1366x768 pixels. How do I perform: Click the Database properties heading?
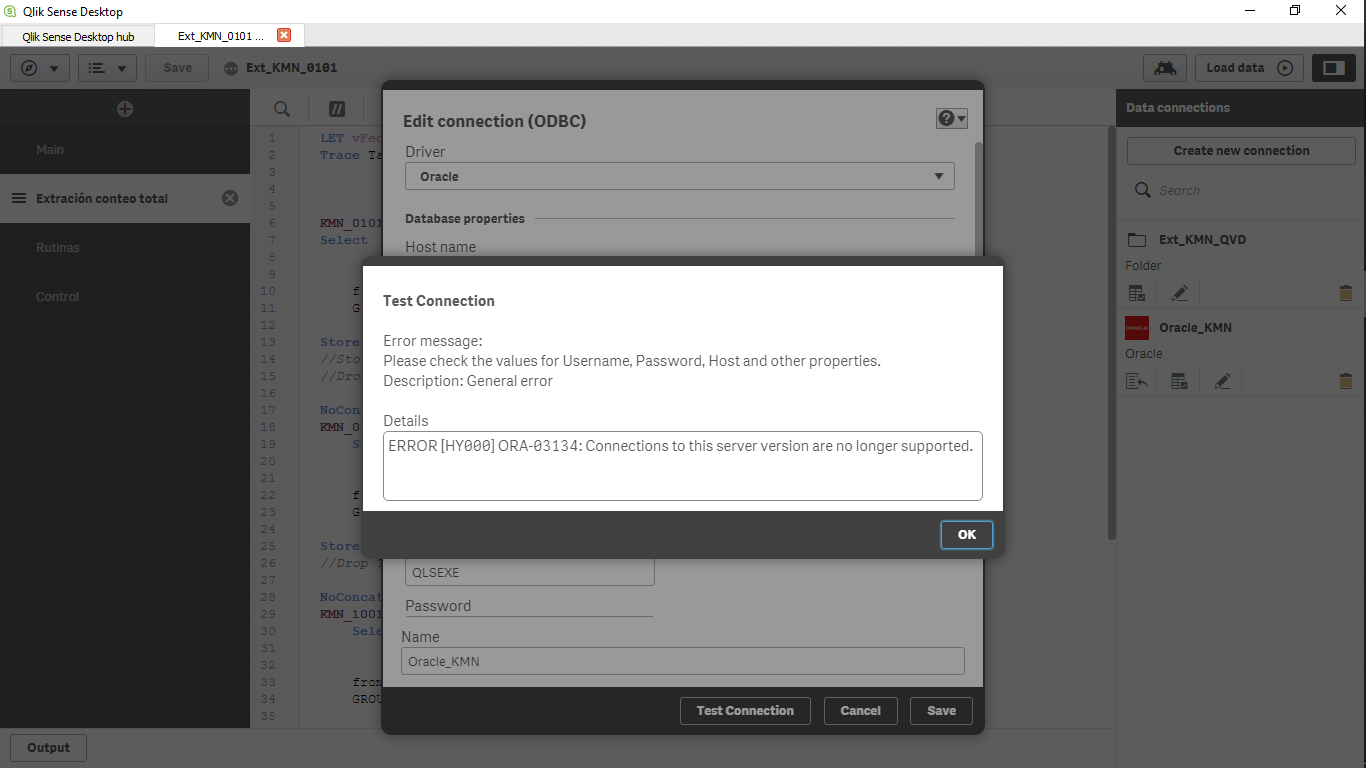[465, 218]
